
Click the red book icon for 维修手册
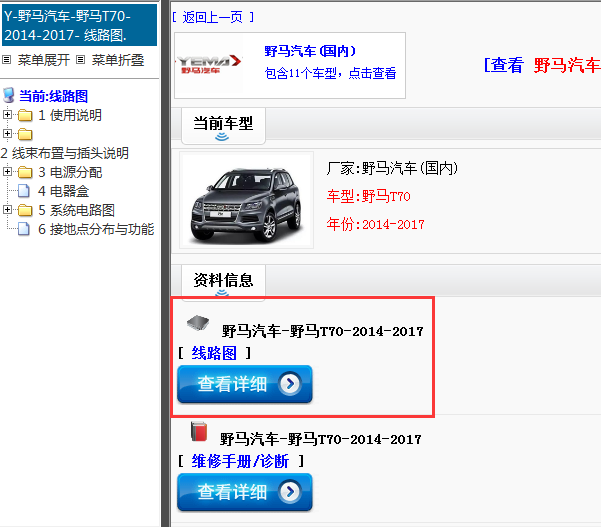pos(199,431)
